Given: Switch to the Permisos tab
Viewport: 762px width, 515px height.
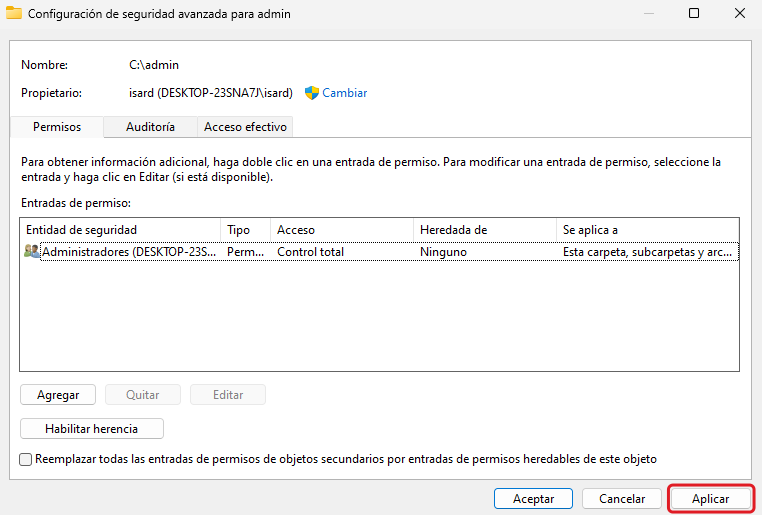Looking at the screenshot, I should point(56,127).
